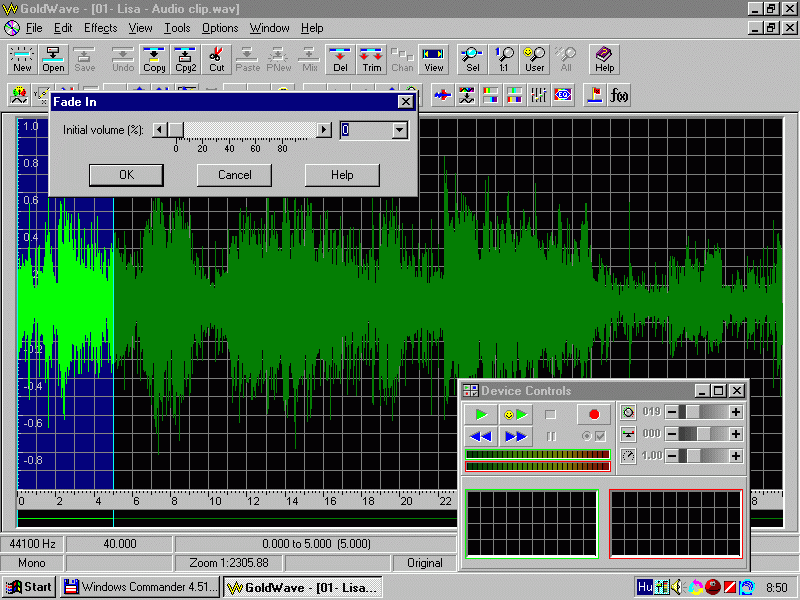Click the Chan channel toolbar icon
800x600 pixels.
(403, 59)
